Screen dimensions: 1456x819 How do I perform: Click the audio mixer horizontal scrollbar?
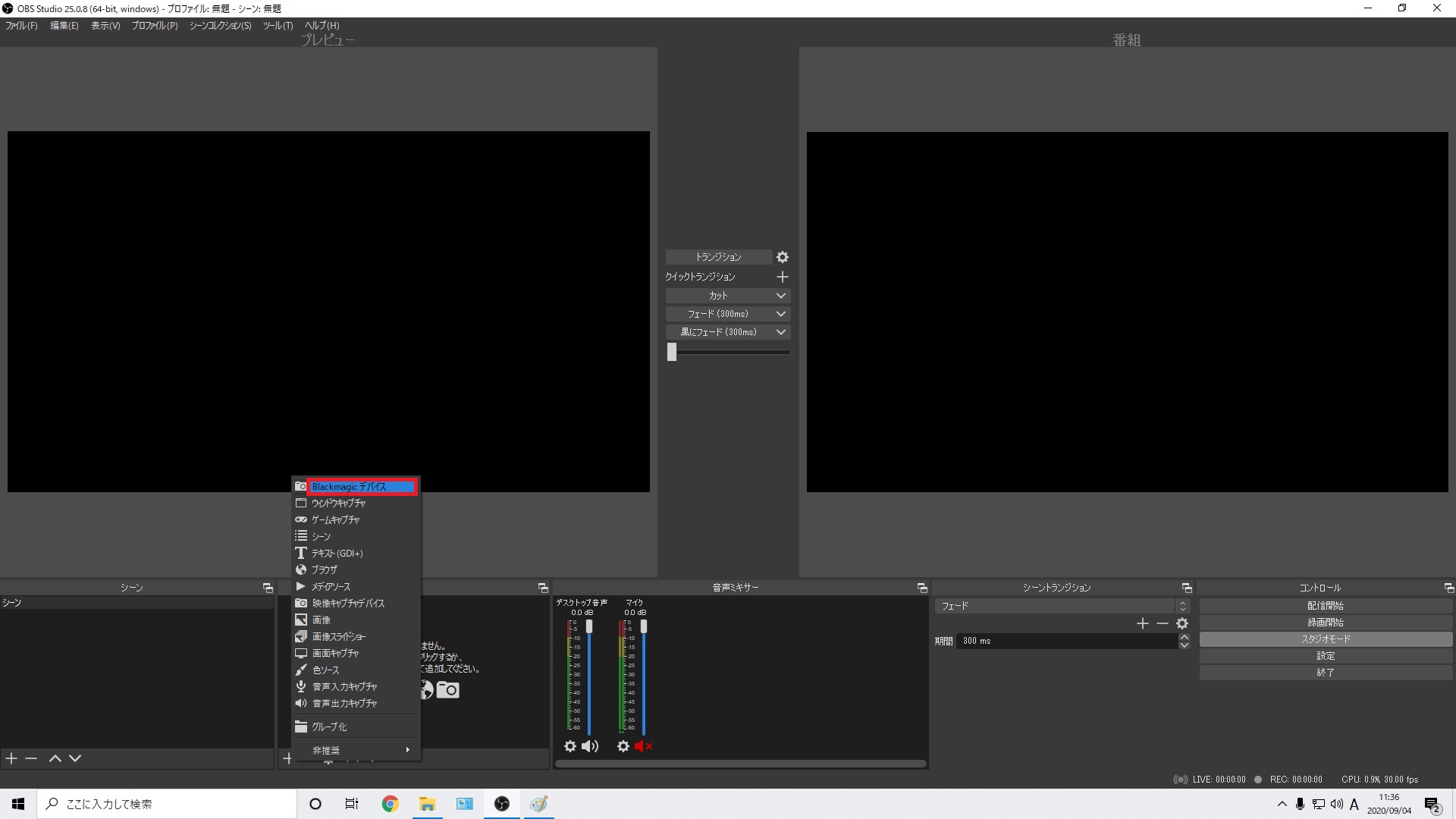click(x=741, y=764)
